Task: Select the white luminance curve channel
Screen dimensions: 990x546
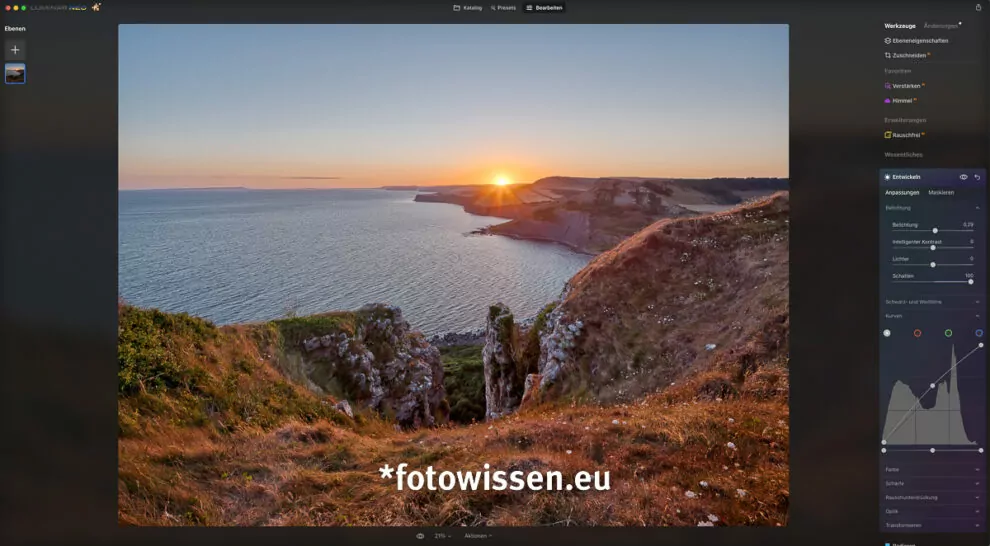Action: tap(887, 333)
